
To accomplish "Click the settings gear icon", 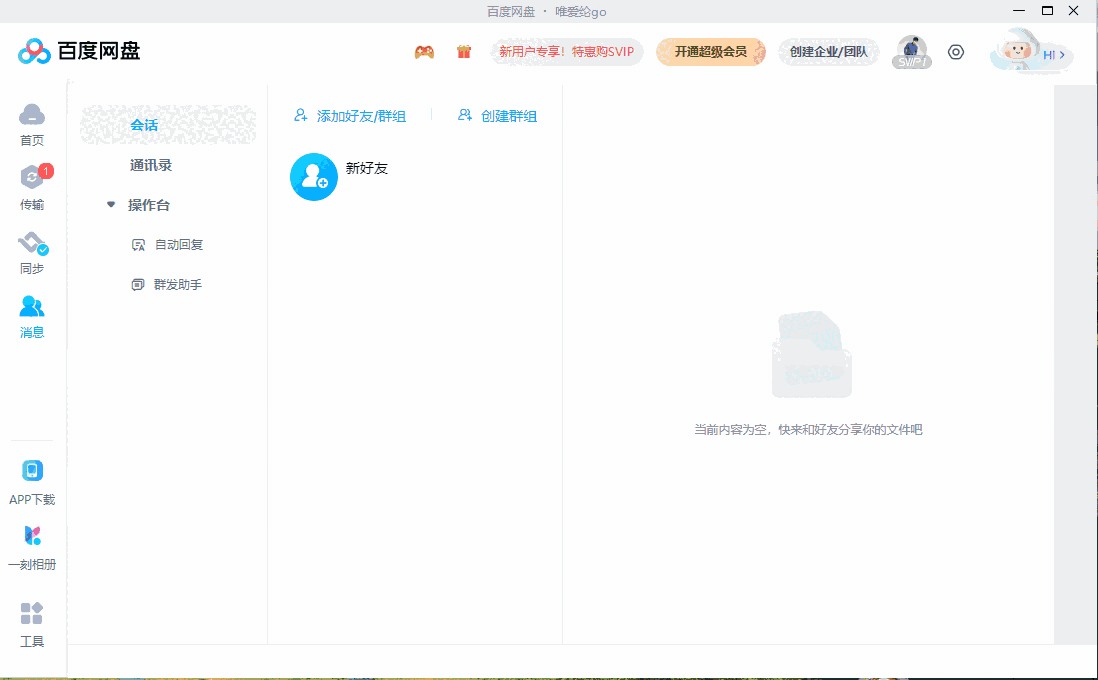I will [955, 51].
